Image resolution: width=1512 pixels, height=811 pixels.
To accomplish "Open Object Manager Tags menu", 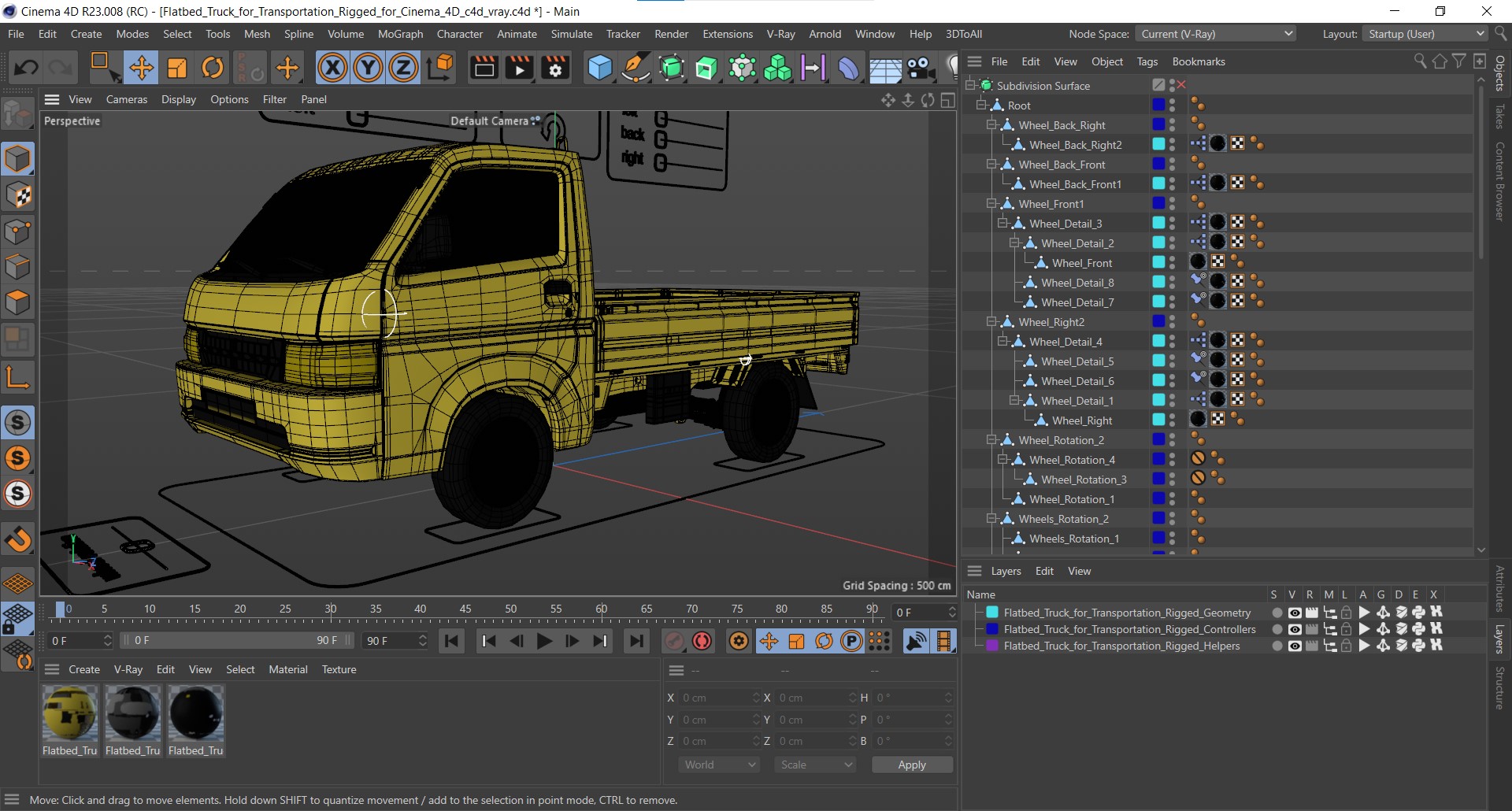I will (1147, 61).
